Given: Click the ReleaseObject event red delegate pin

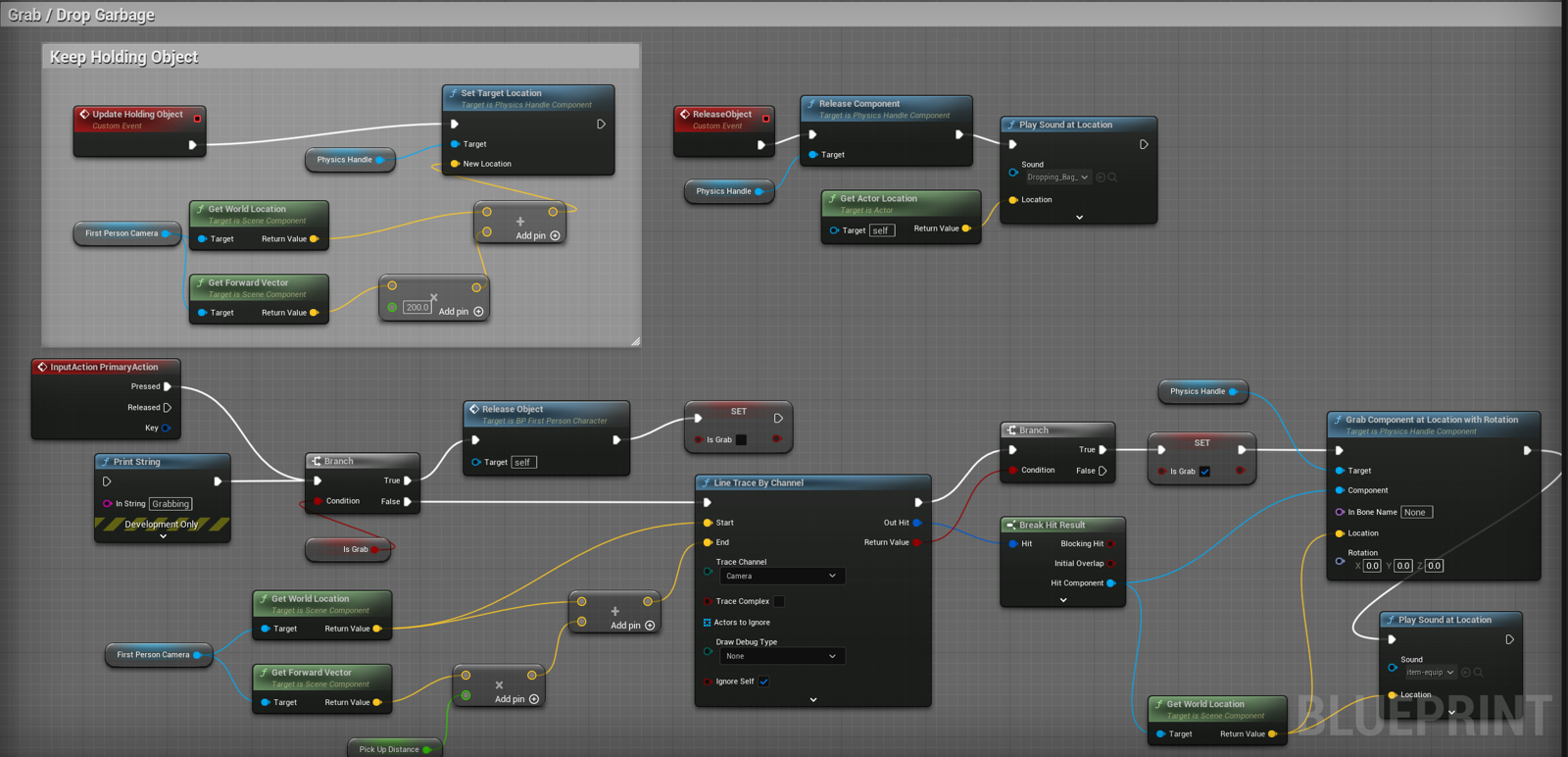Looking at the screenshot, I should click(x=765, y=119).
